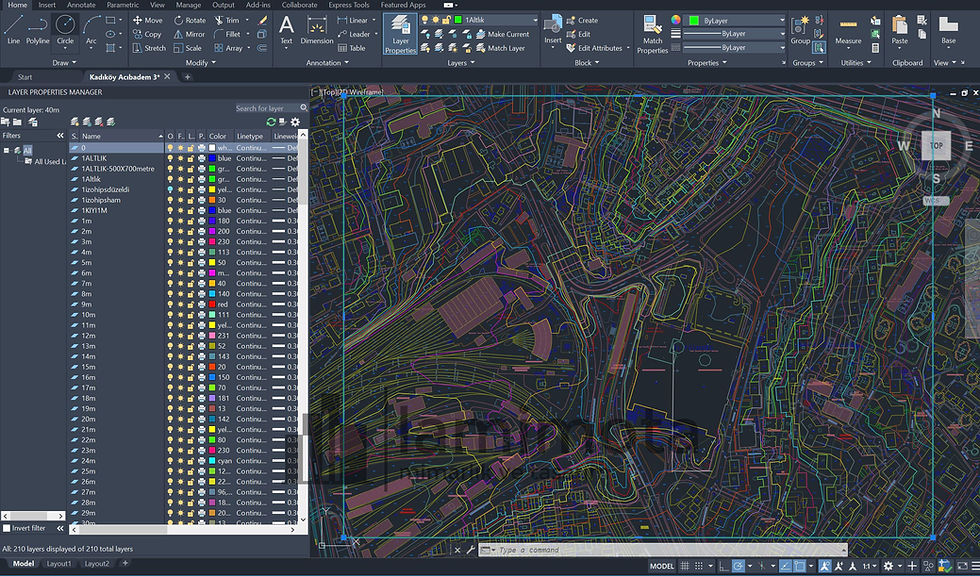Select the Dimension tool
This screenshot has height=576, width=980.
(x=317, y=30)
